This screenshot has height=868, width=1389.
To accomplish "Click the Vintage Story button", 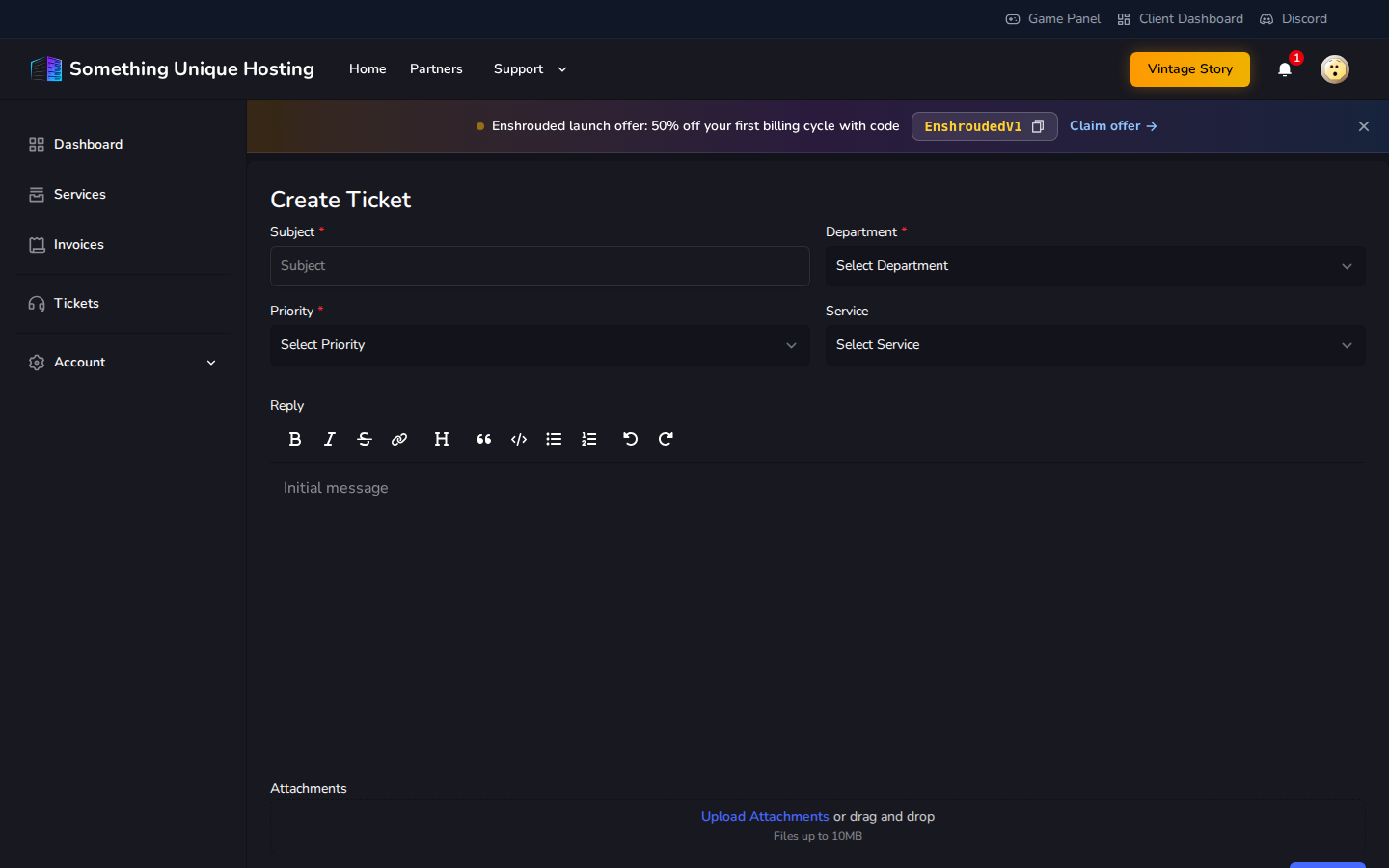I will [x=1190, y=69].
